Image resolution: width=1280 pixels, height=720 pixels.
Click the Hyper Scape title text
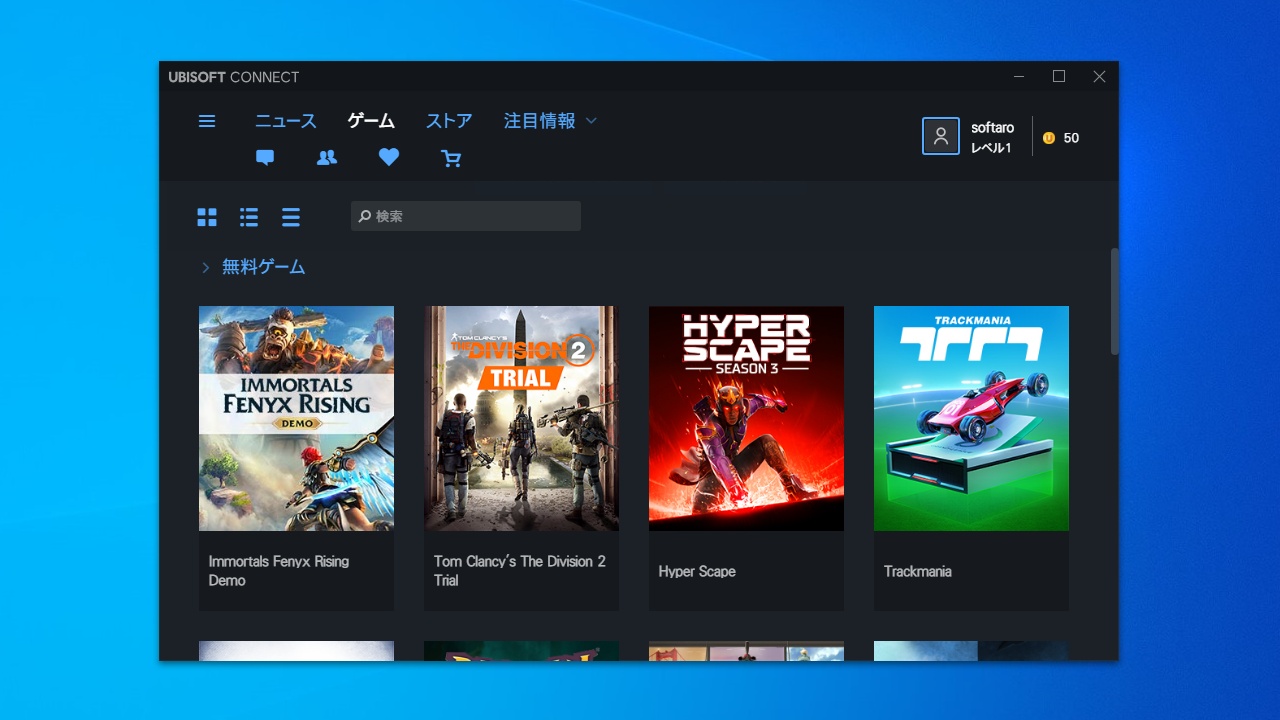697,571
